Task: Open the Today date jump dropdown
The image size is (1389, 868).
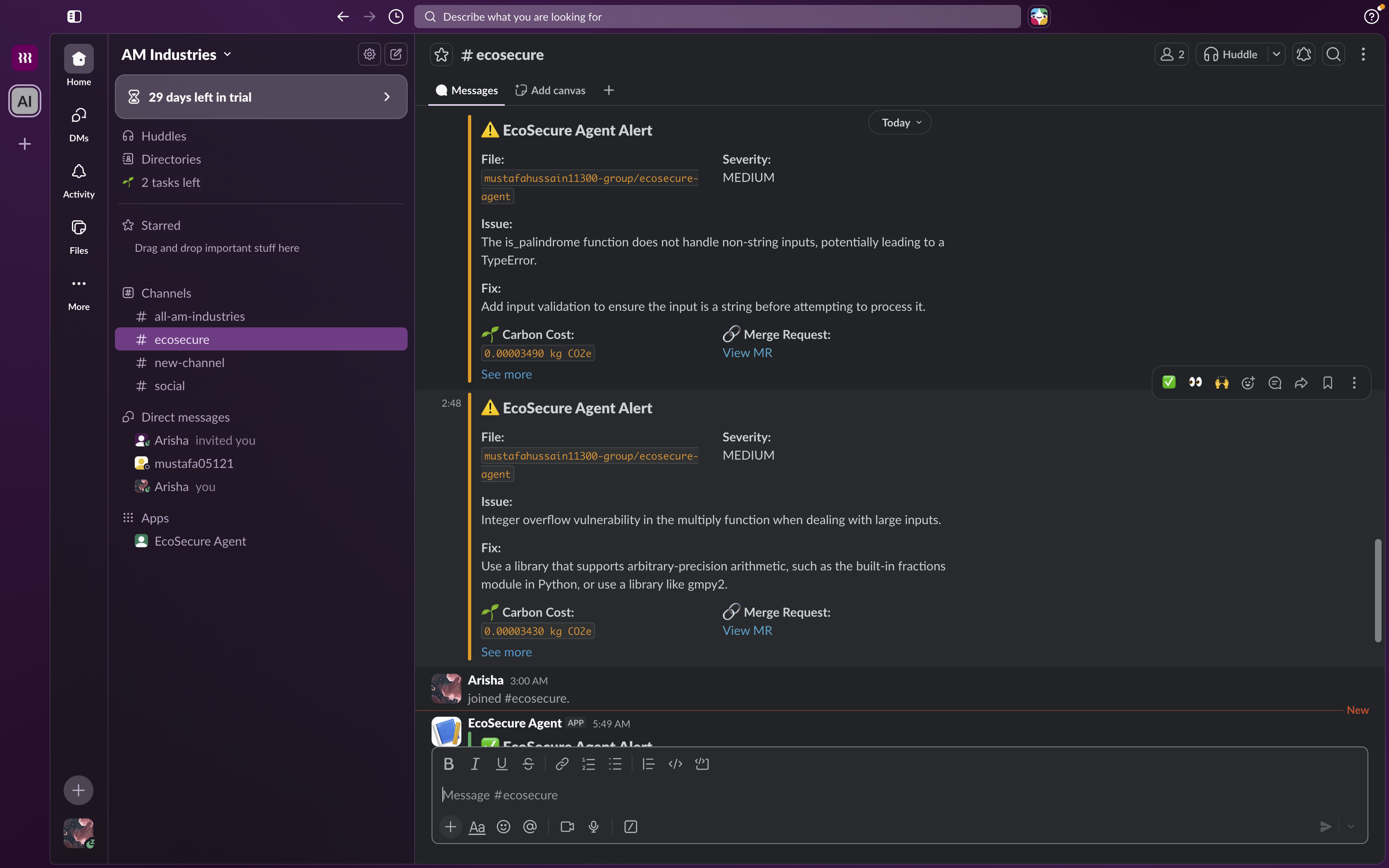Action: (x=900, y=123)
